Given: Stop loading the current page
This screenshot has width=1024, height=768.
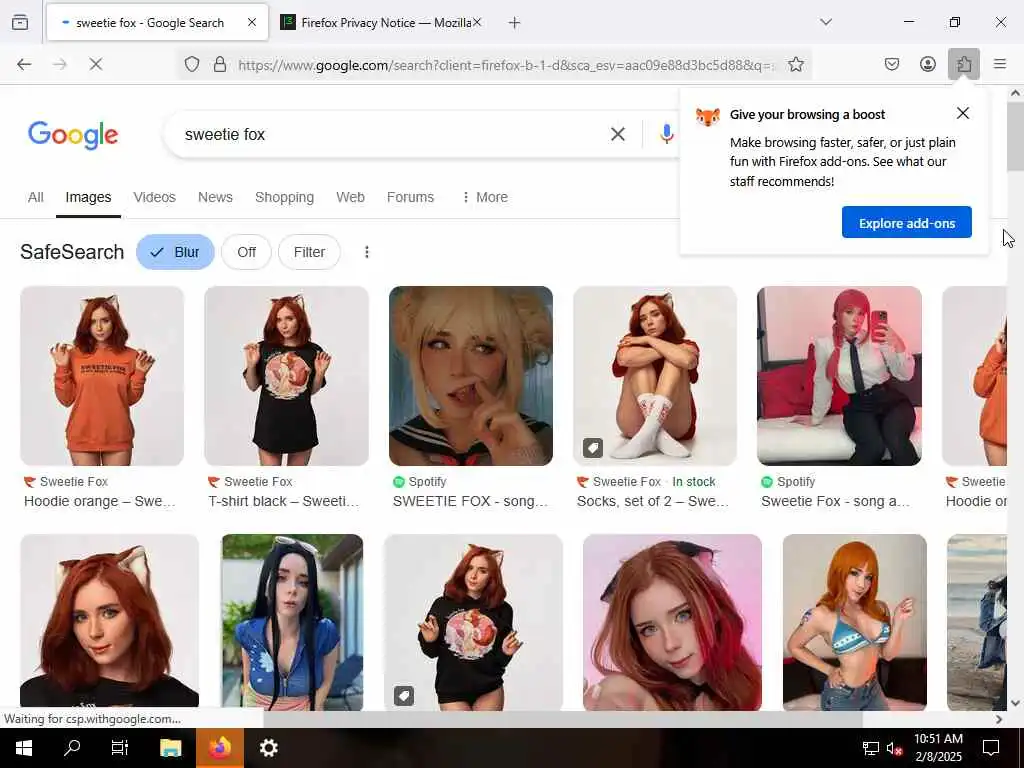Looking at the screenshot, I should tap(95, 64).
